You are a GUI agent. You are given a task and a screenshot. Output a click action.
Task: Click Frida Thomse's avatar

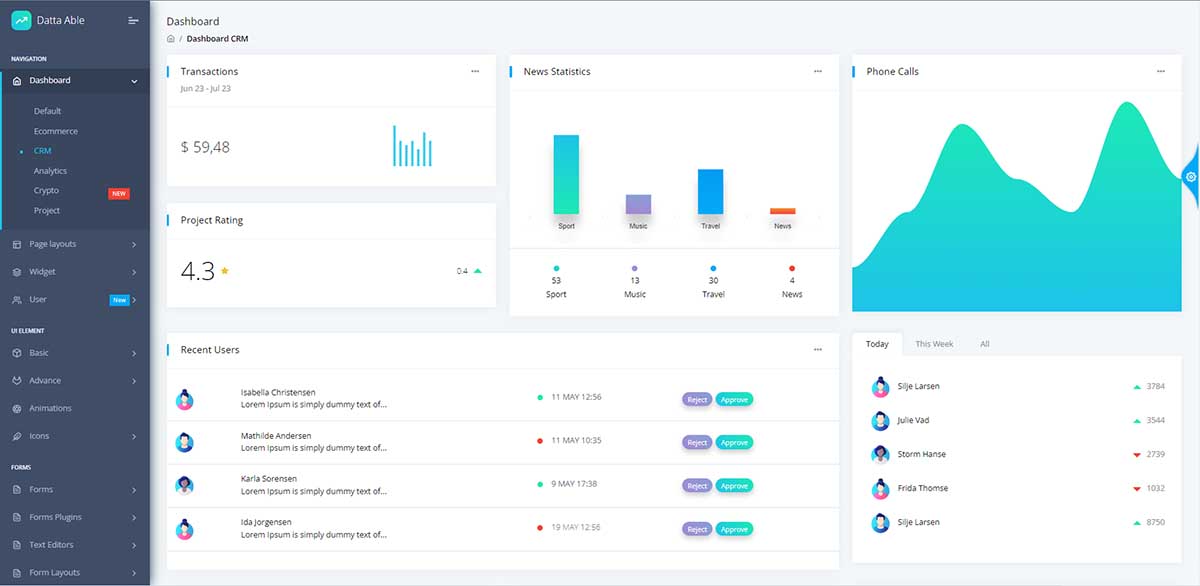point(880,489)
